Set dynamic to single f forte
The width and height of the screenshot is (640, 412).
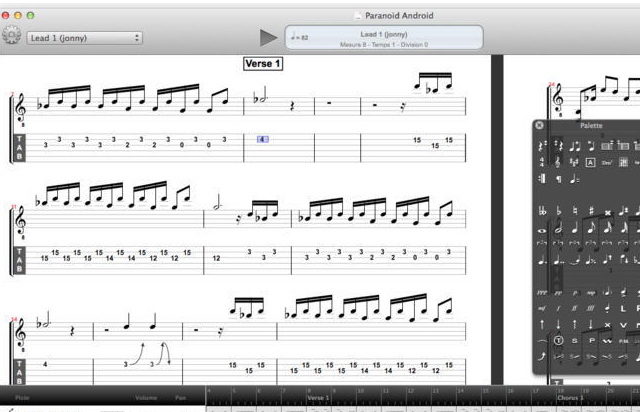[x=558, y=309]
